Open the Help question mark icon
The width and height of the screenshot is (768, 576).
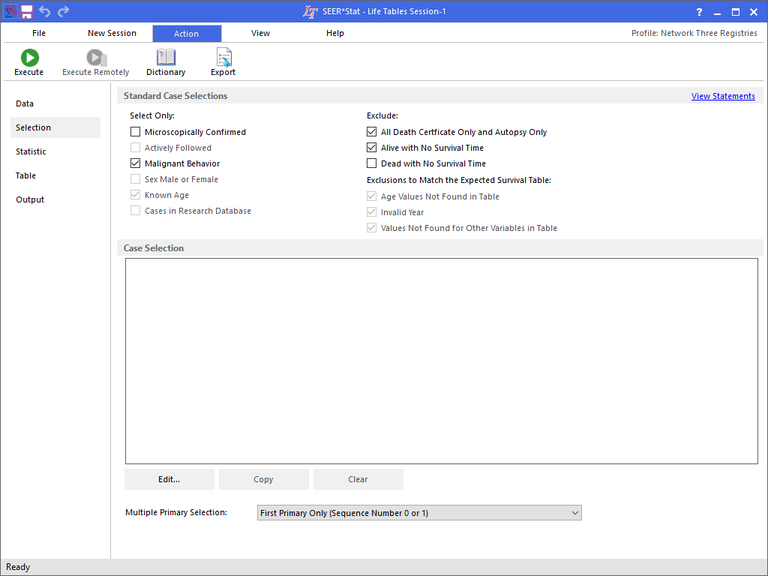(699, 11)
